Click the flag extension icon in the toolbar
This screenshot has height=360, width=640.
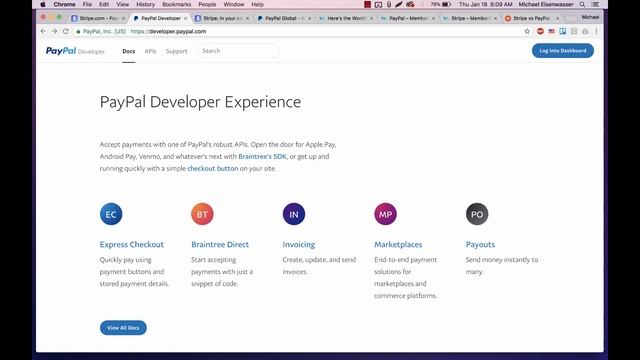551,31
